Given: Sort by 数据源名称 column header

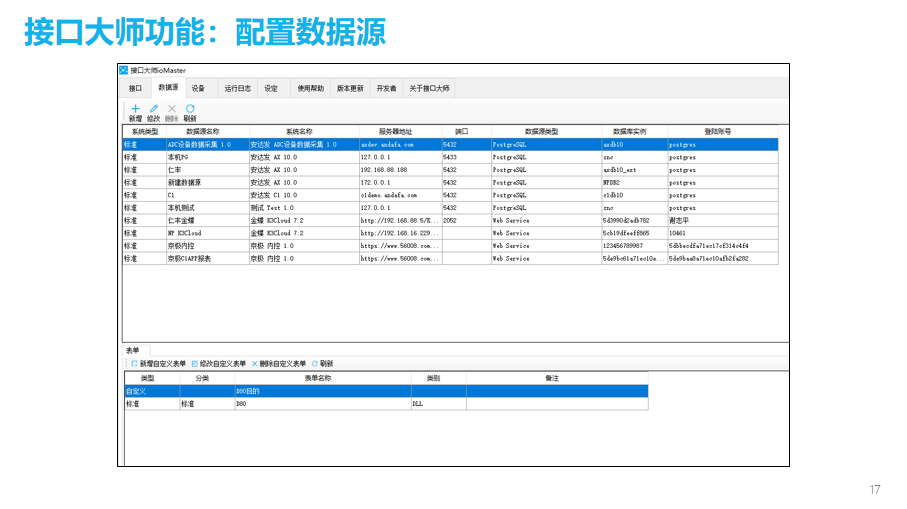Looking at the screenshot, I should 203,131.
